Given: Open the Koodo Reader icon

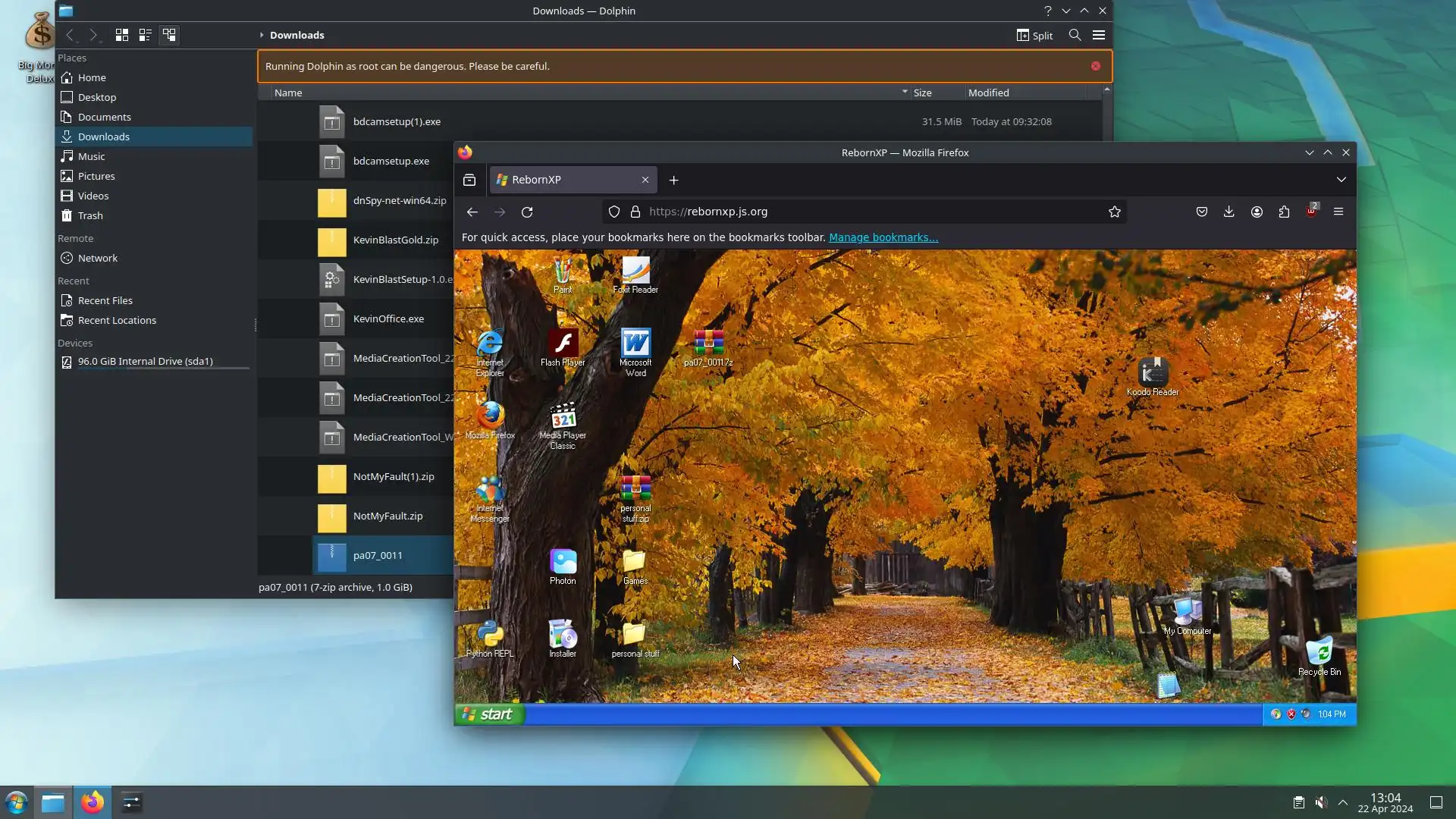Looking at the screenshot, I should tap(1153, 373).
